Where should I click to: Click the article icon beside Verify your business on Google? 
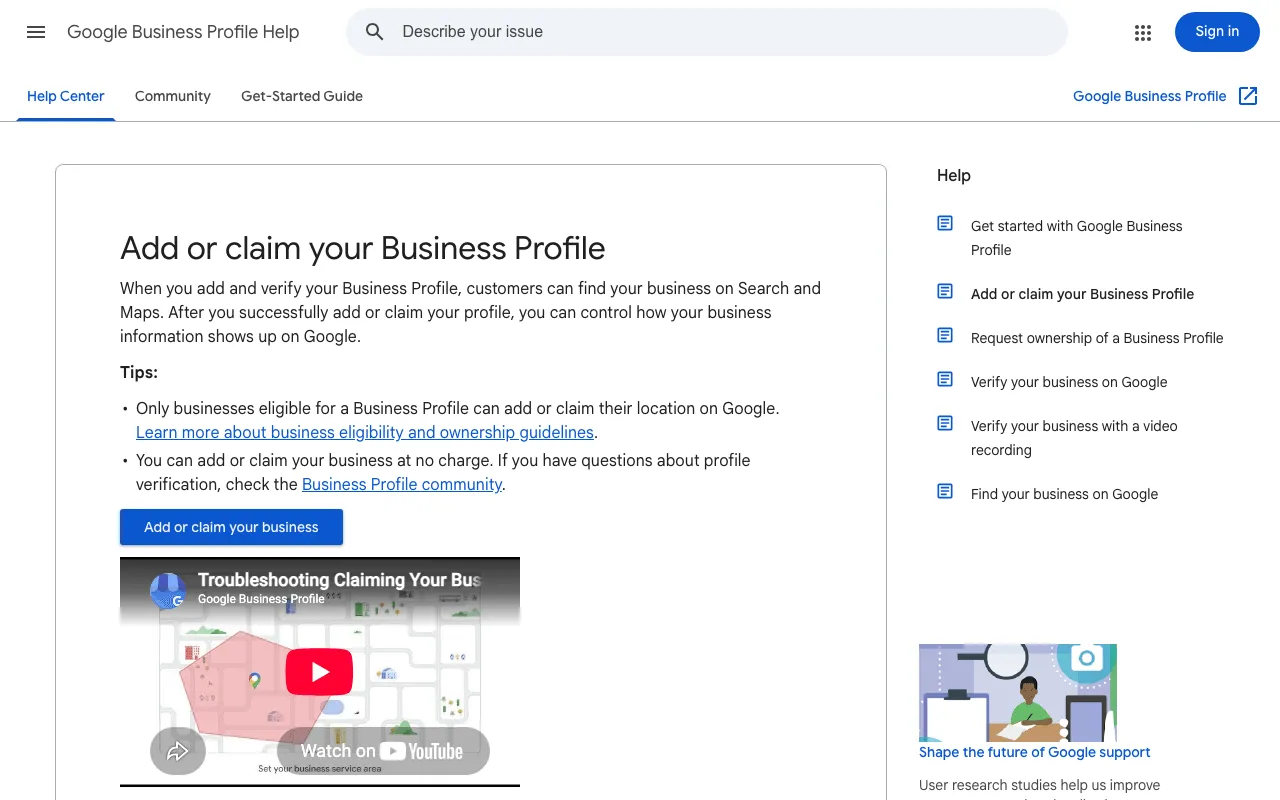pyautogui.click(x=945, y=379)
